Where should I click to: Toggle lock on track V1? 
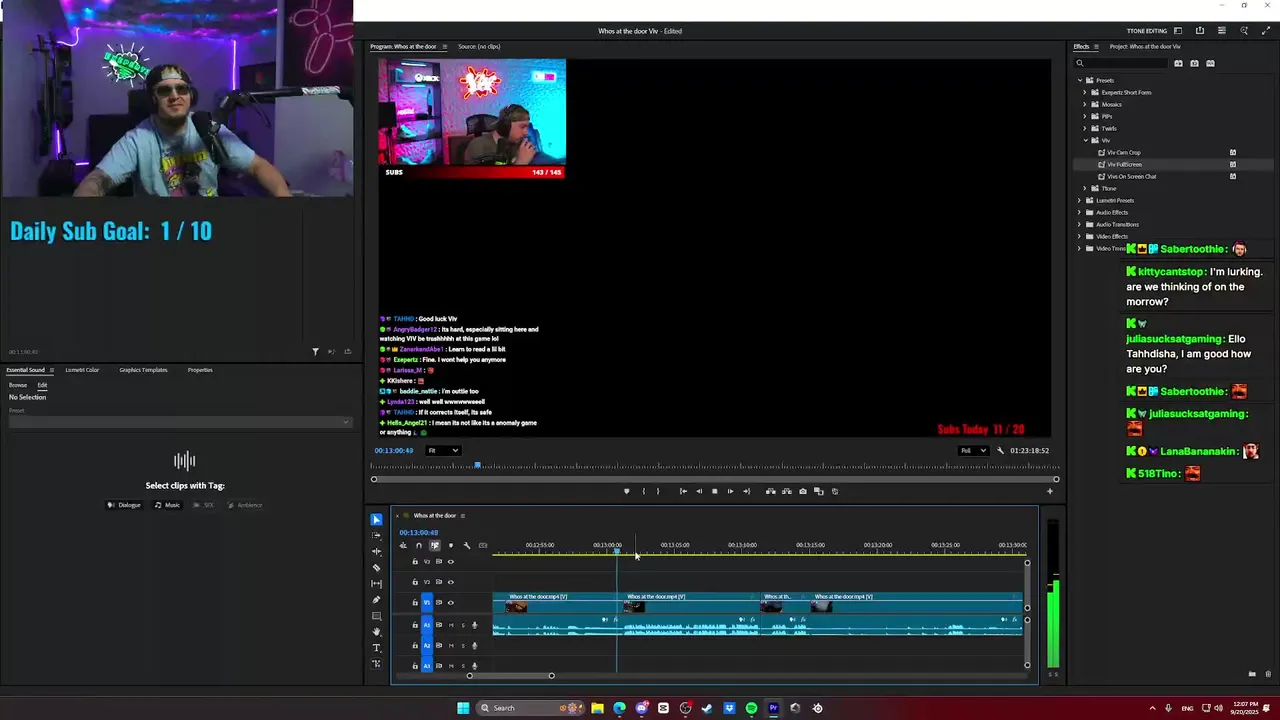point(415,602)
